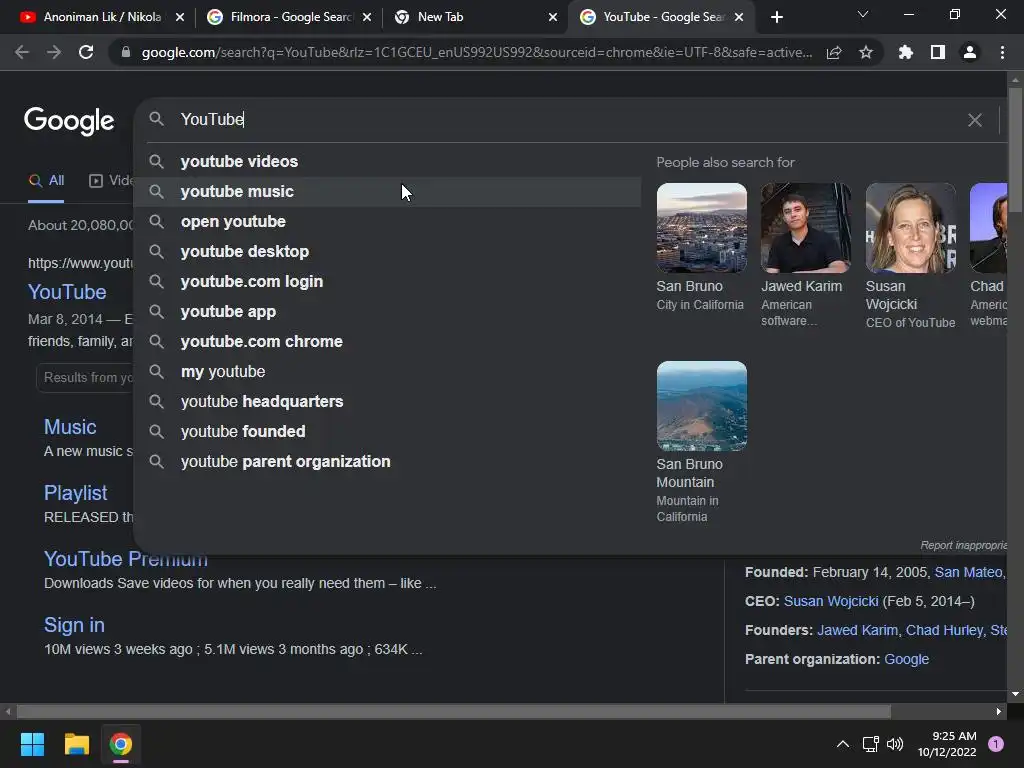Open a new tab with plus button
The height and width of the screenshot is (768, 1024).
776,17
